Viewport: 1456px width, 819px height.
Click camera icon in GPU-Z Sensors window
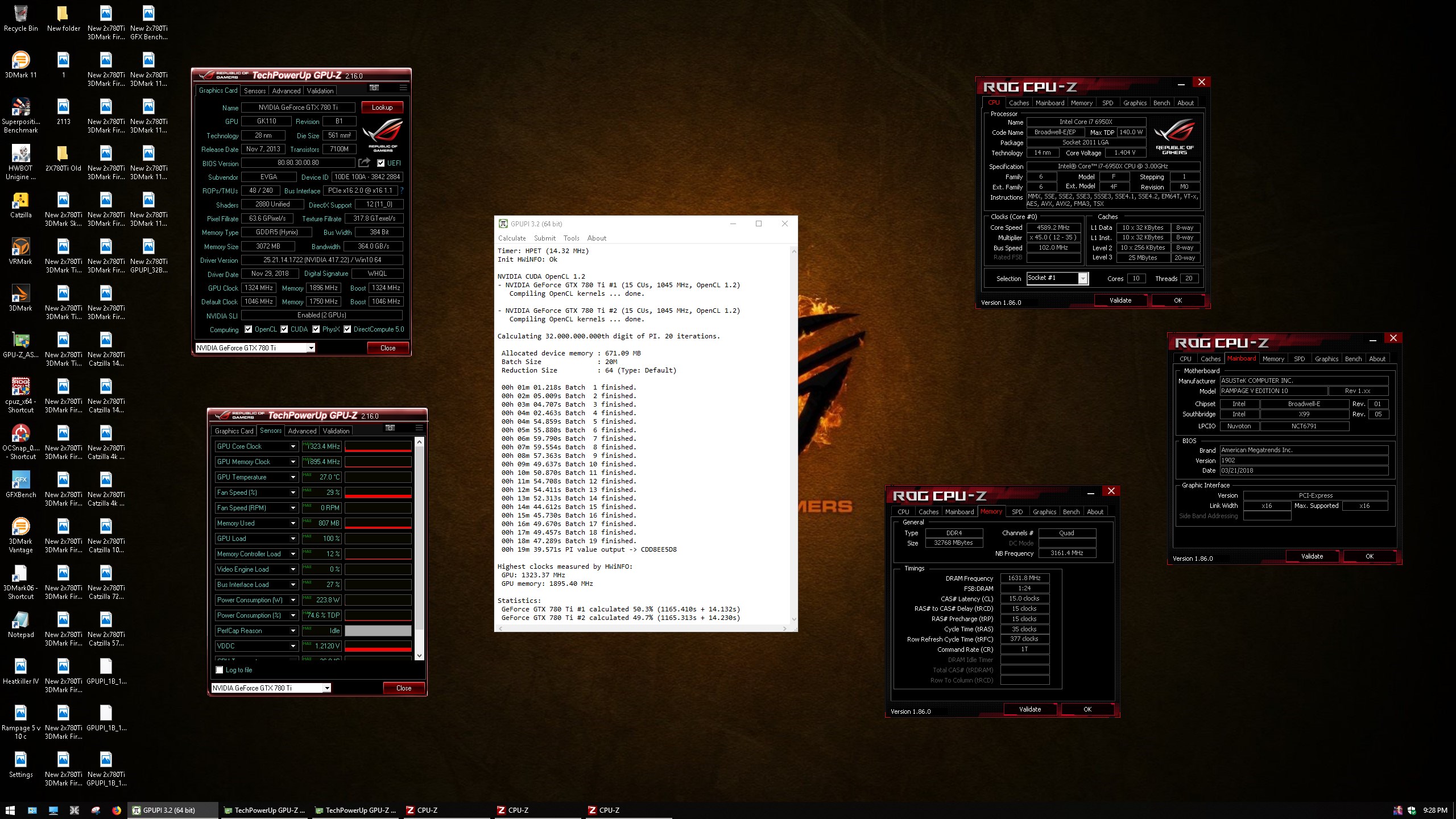click(x=390, y=428)
